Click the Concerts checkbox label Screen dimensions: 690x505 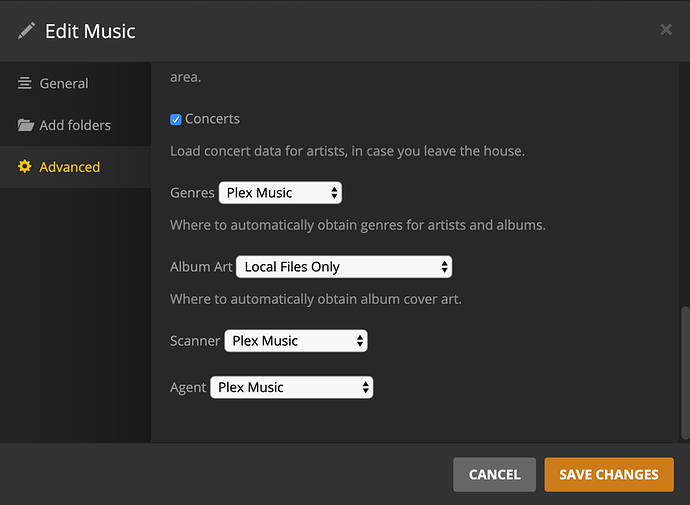point(212,119)
